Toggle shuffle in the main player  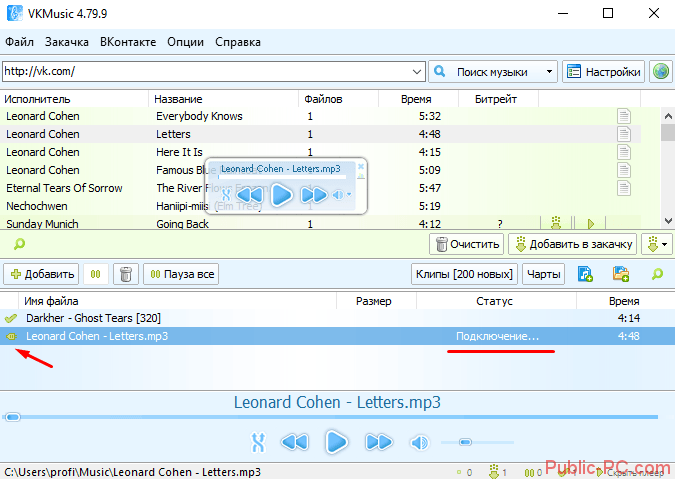pyautogui.click(x=258, y=442)
